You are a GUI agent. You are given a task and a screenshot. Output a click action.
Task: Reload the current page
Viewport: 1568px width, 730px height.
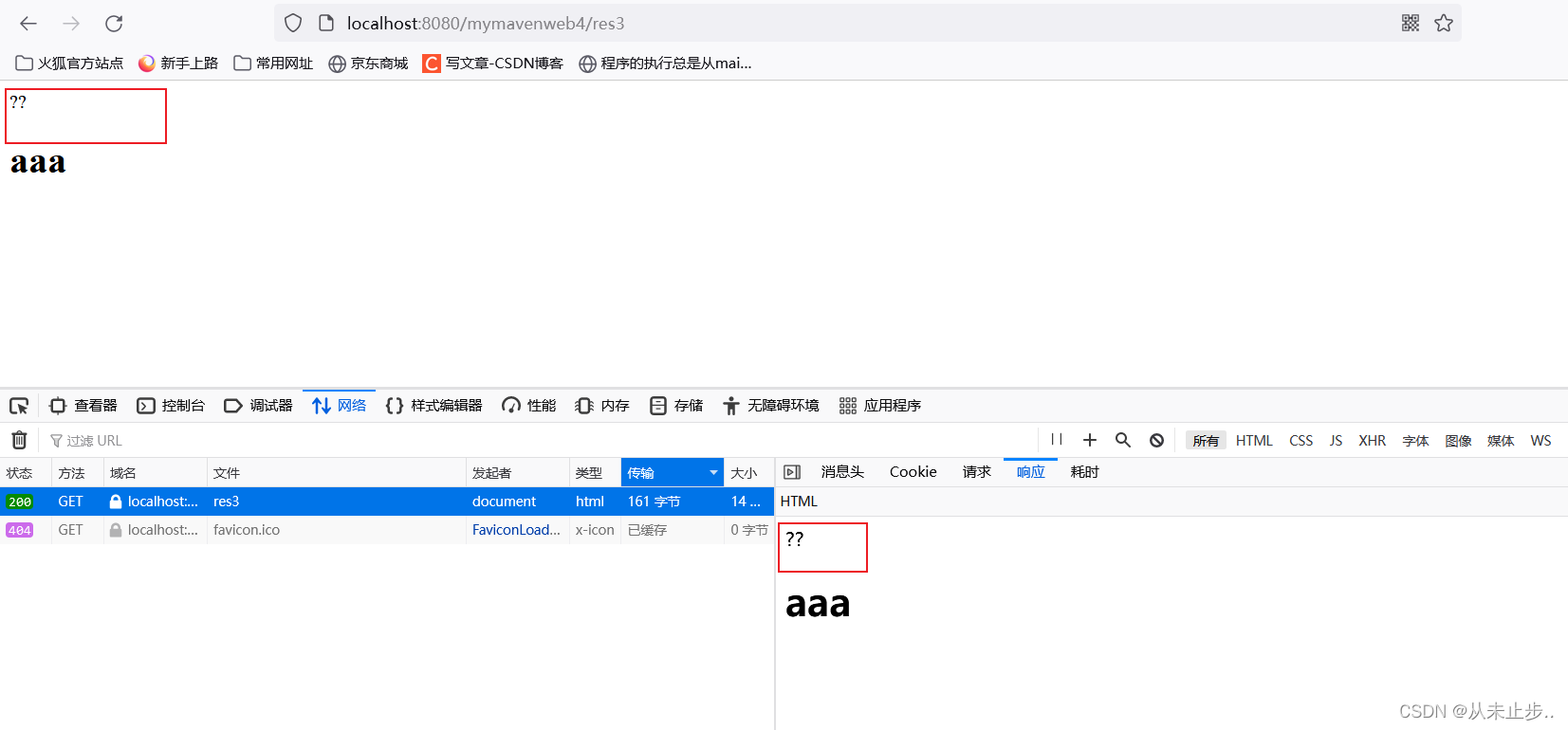pyautogui.click(x=114, y=24)
